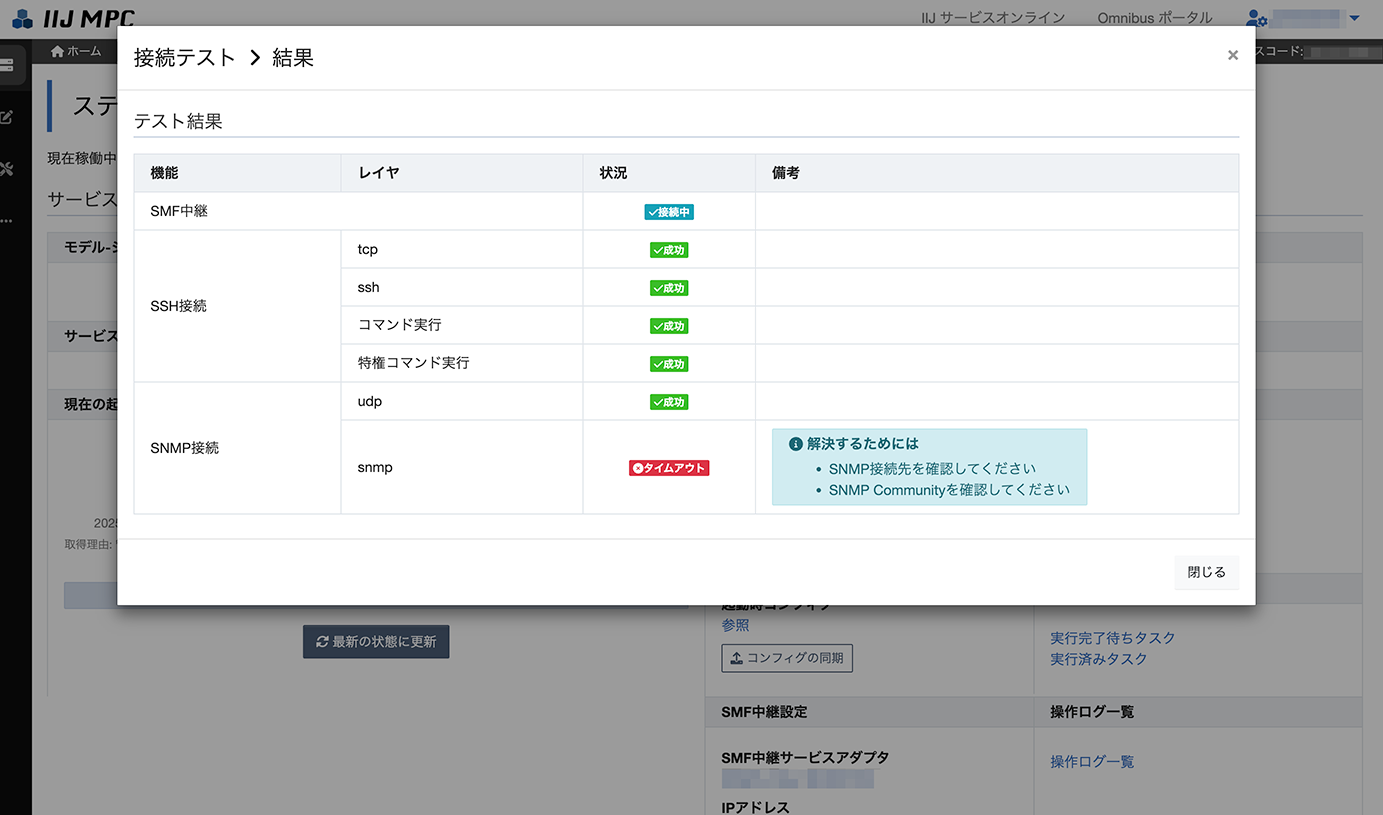The image size is (1383, 815).
Task: Open the 実行完了待ちタスク link
Action: click(1112, 638)
